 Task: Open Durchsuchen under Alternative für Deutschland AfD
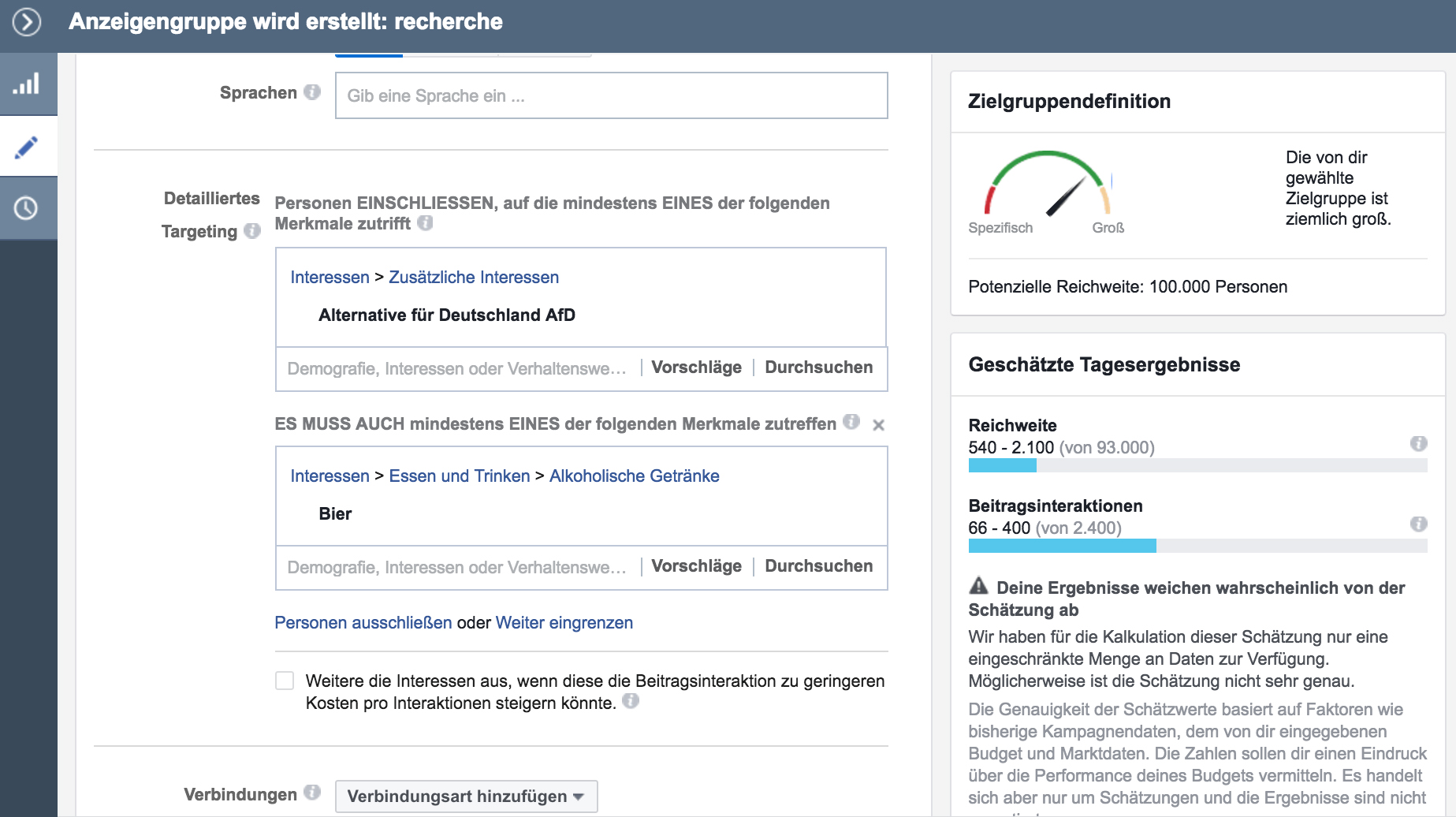click(819, 367)
